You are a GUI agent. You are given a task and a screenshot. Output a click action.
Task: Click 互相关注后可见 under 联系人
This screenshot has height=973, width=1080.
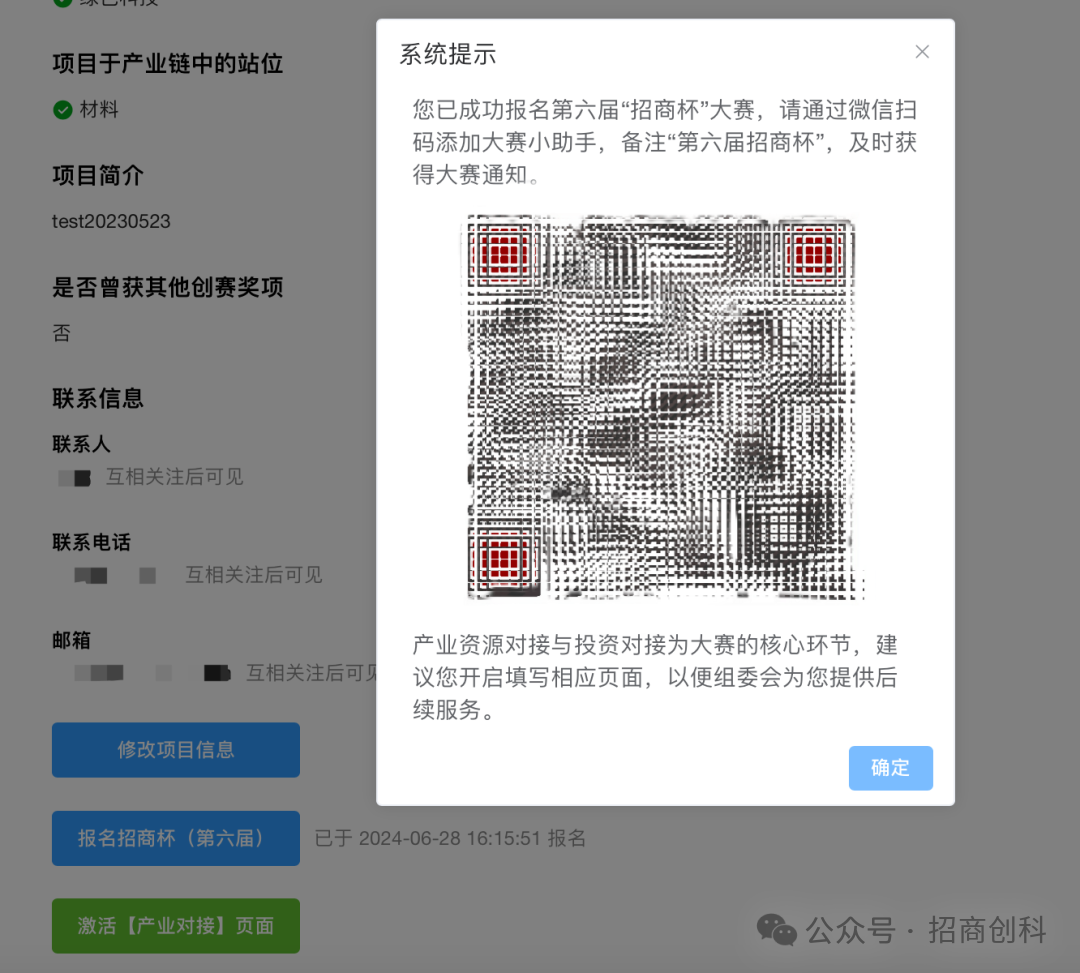tap(174, 477)
